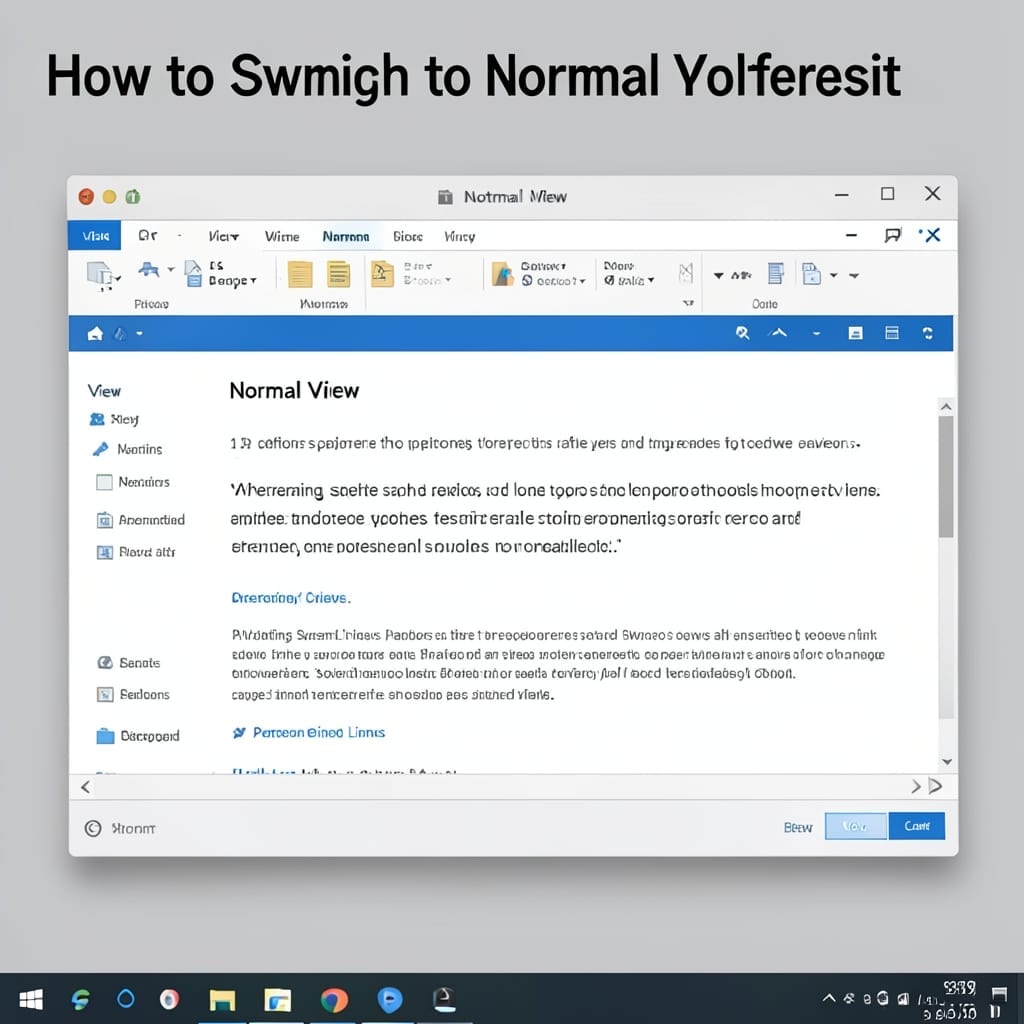The width and height of the screenshot is (1024, 1024).
Task: Open the Cortana circle on taskbar
Action: pyautogui.click(x=125, y=999)
